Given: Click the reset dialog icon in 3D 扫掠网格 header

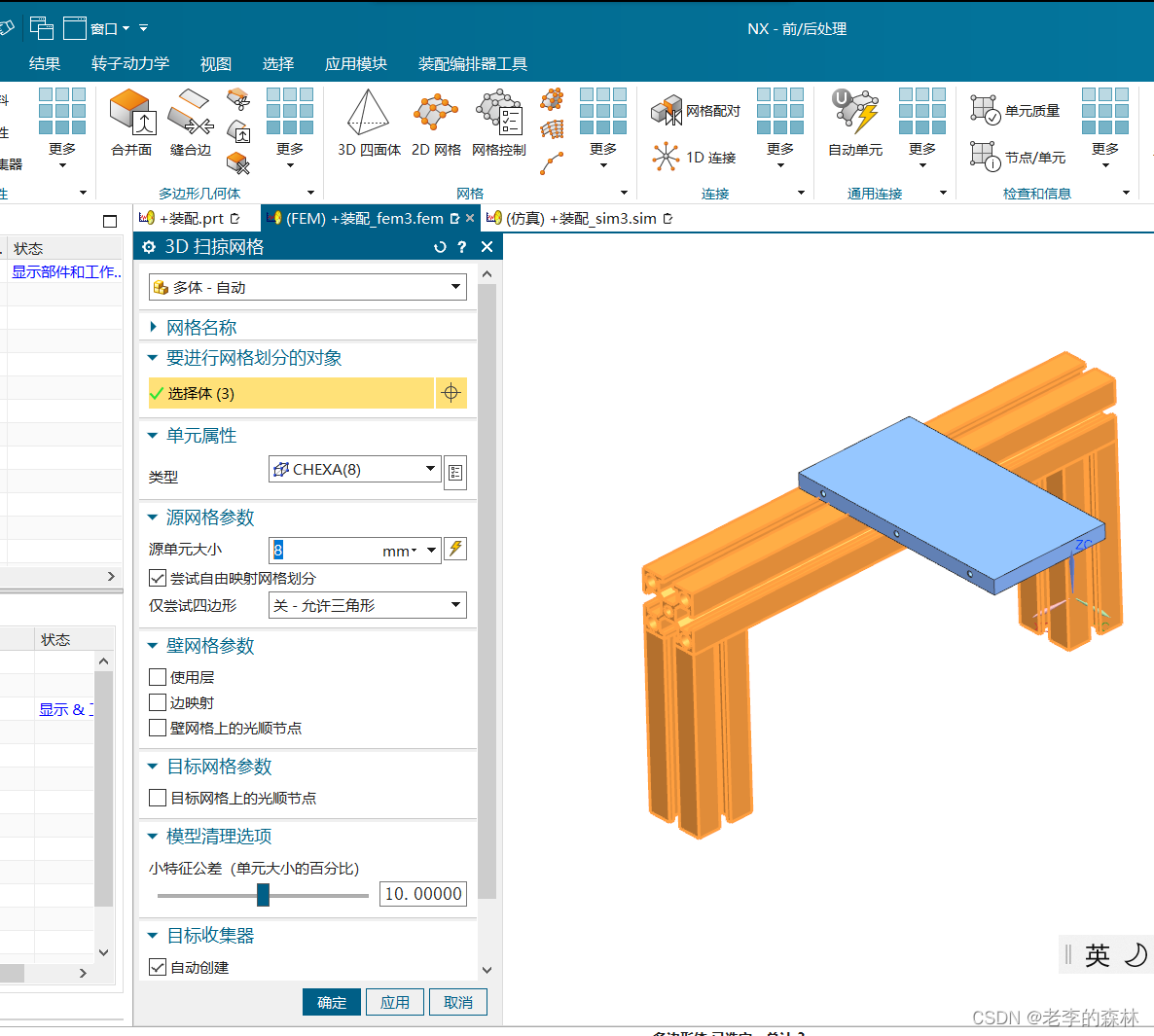Looking at the screenshot, I should (440, 247).
